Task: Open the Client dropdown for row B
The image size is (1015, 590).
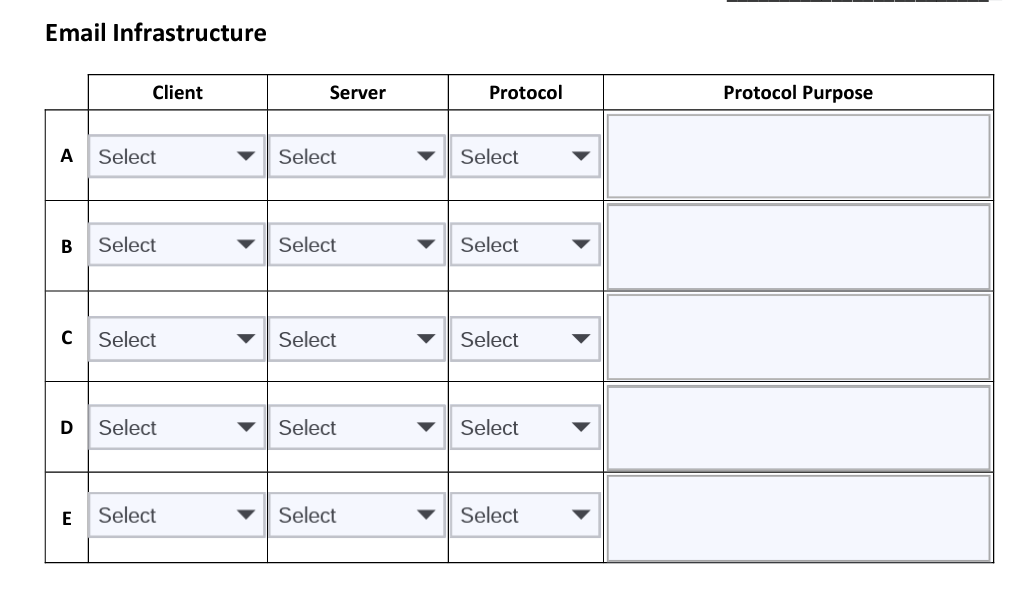Action: pyautogui.click(x=176, y=244)
